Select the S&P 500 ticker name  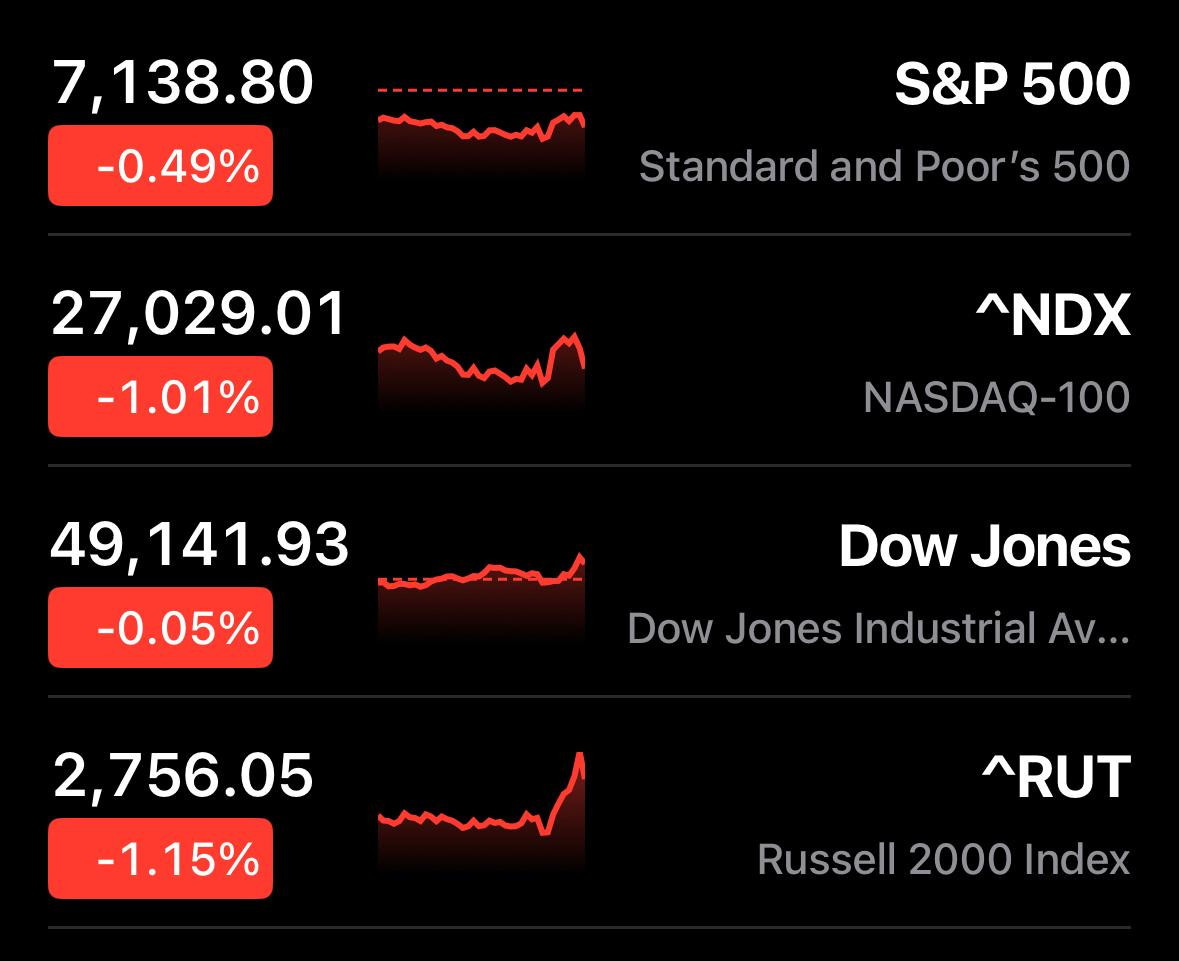1012,85
